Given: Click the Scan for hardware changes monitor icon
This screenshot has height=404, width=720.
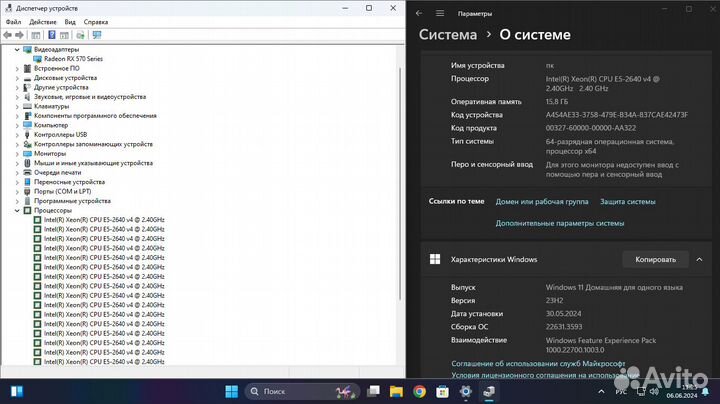Looking at the screenshot, I should 97,35.
